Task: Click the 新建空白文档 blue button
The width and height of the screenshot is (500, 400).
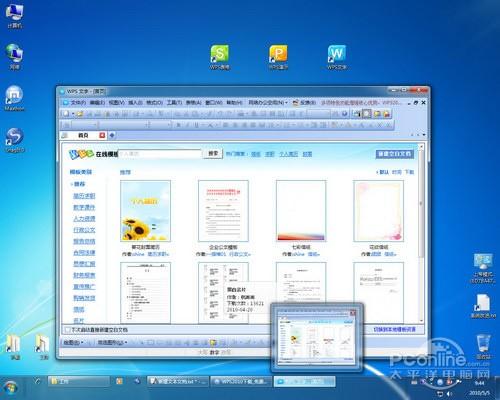Action: pos(395,154)
